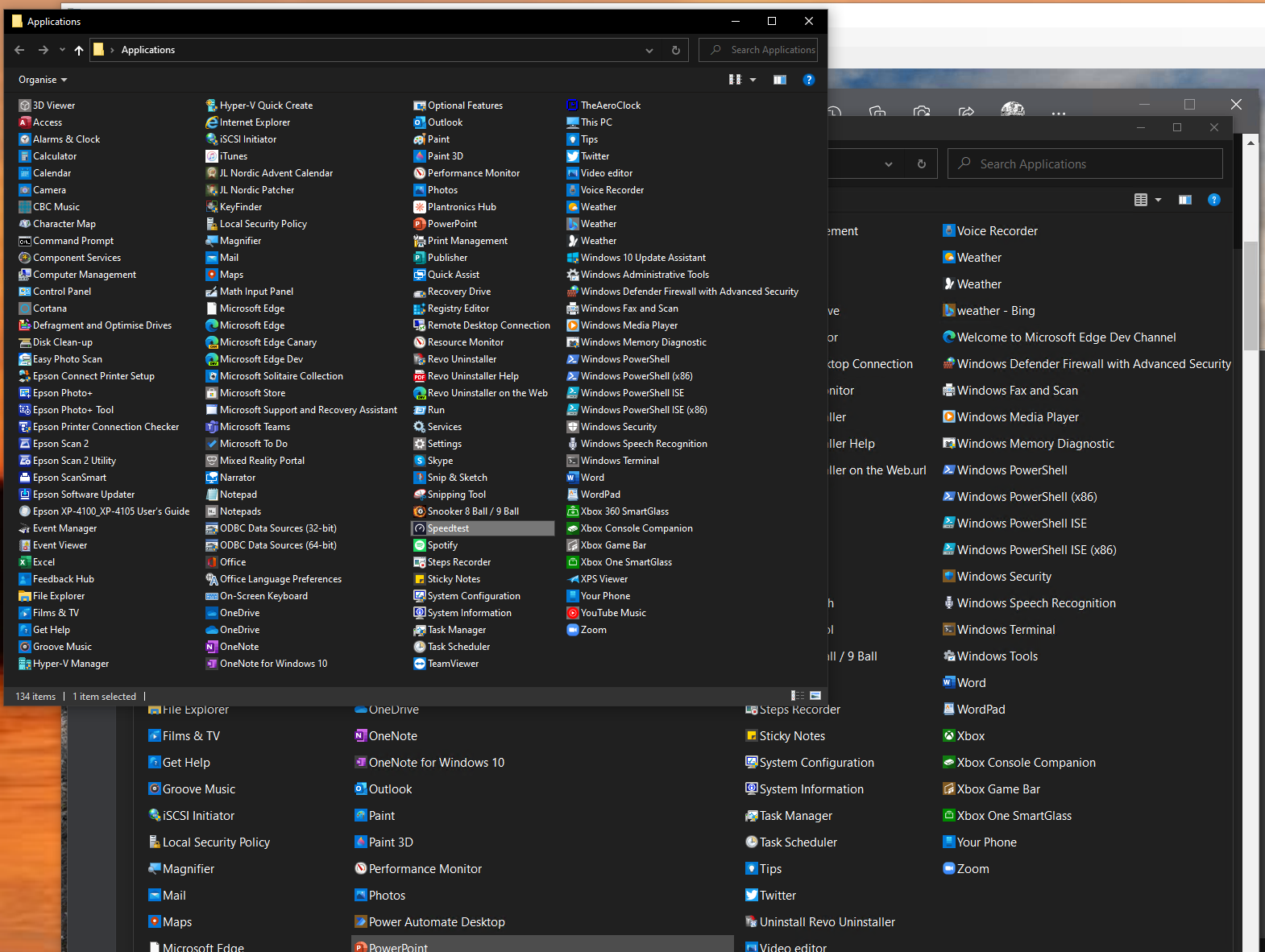Click the Revo Uninstaller icon
The height and width of the screenshot is (952, 1265).
pyautogui.click(x=420, y=359)
